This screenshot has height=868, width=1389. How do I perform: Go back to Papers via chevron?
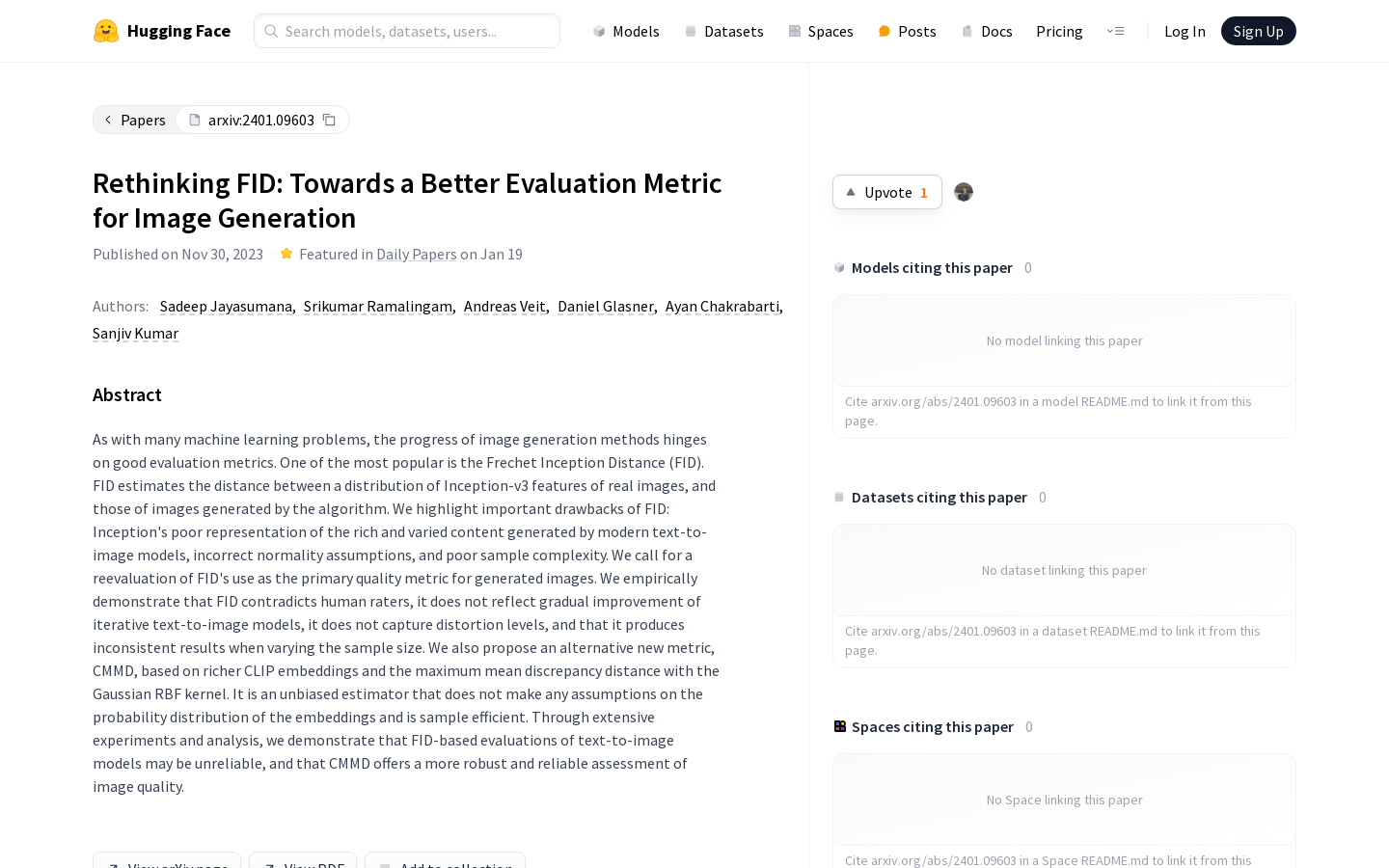(x=108, y=120)
